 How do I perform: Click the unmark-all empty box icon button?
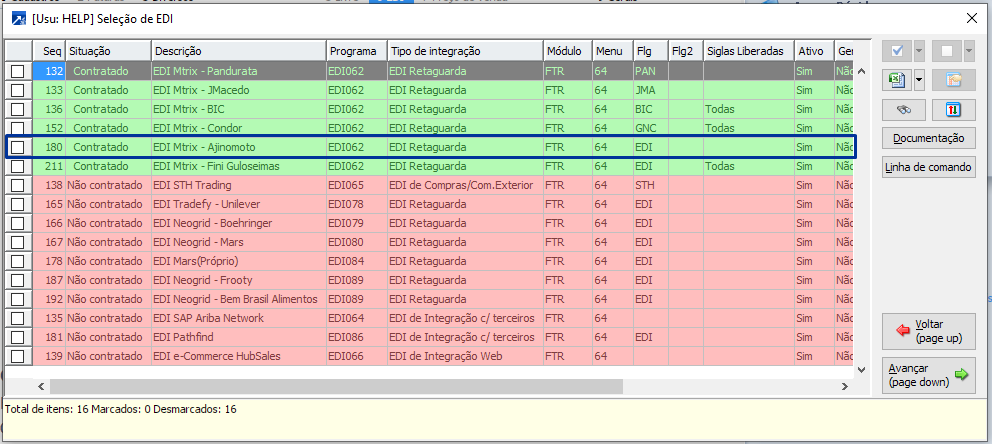pyautogui.click(x=947, y=51)
